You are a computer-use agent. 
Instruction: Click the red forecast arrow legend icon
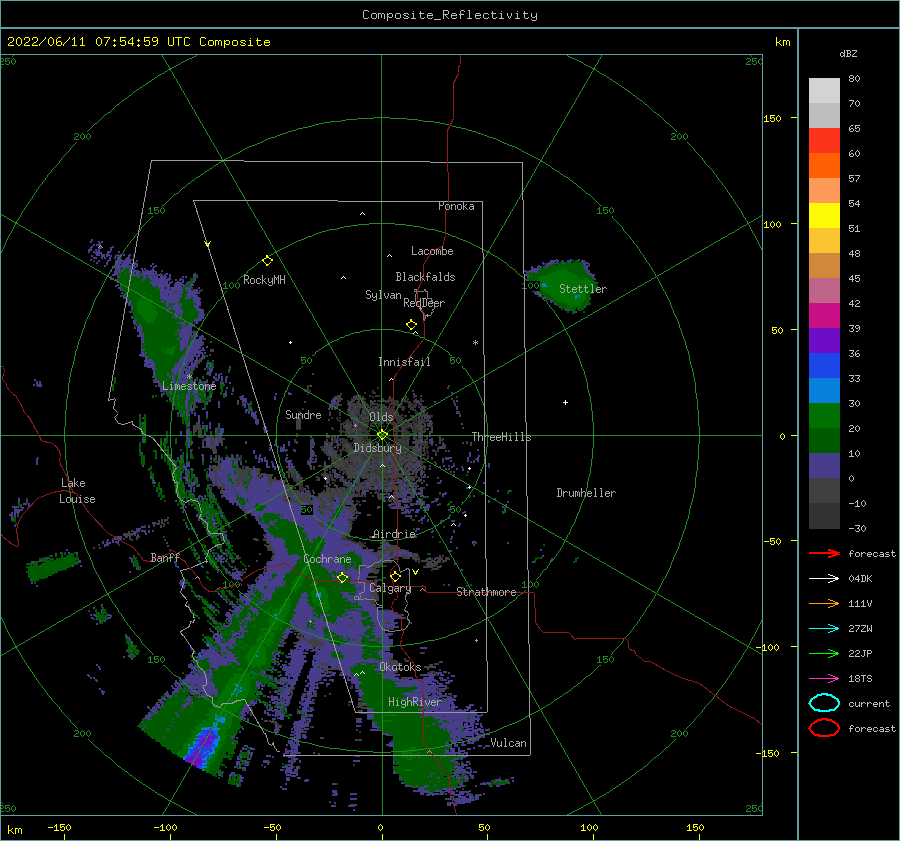click(x=824, y=553)
